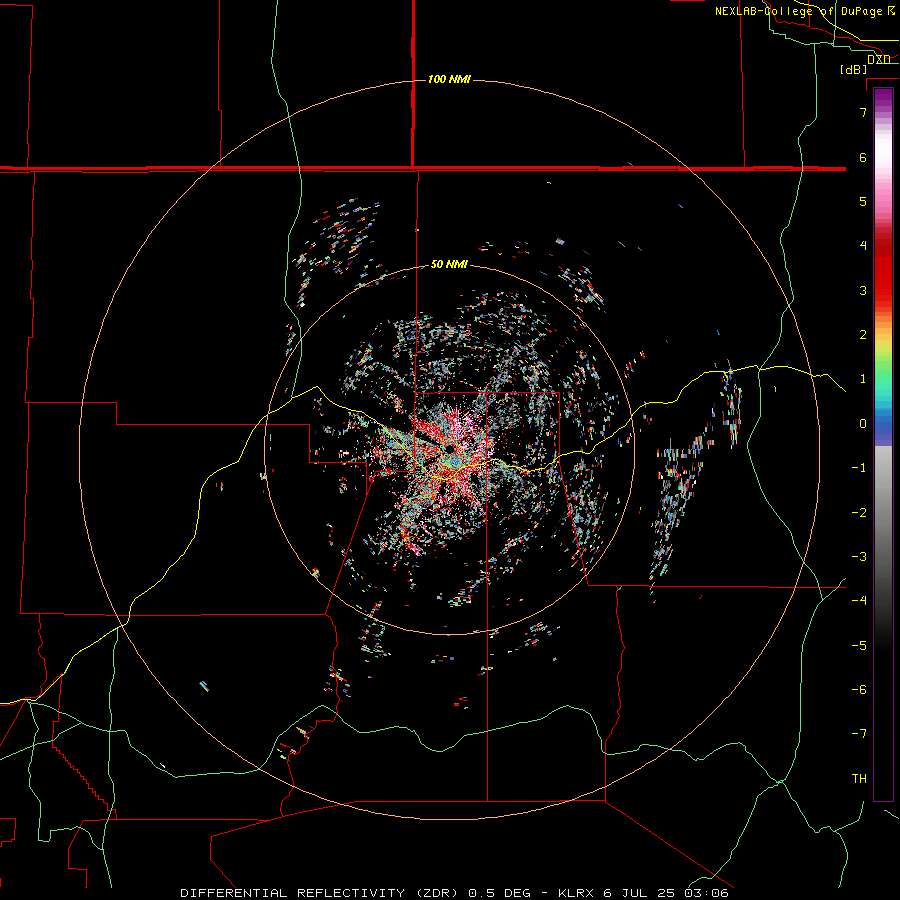Click the scale label -5
The width and height of the screenshot is (900, 900).
(x=859, y=646)
